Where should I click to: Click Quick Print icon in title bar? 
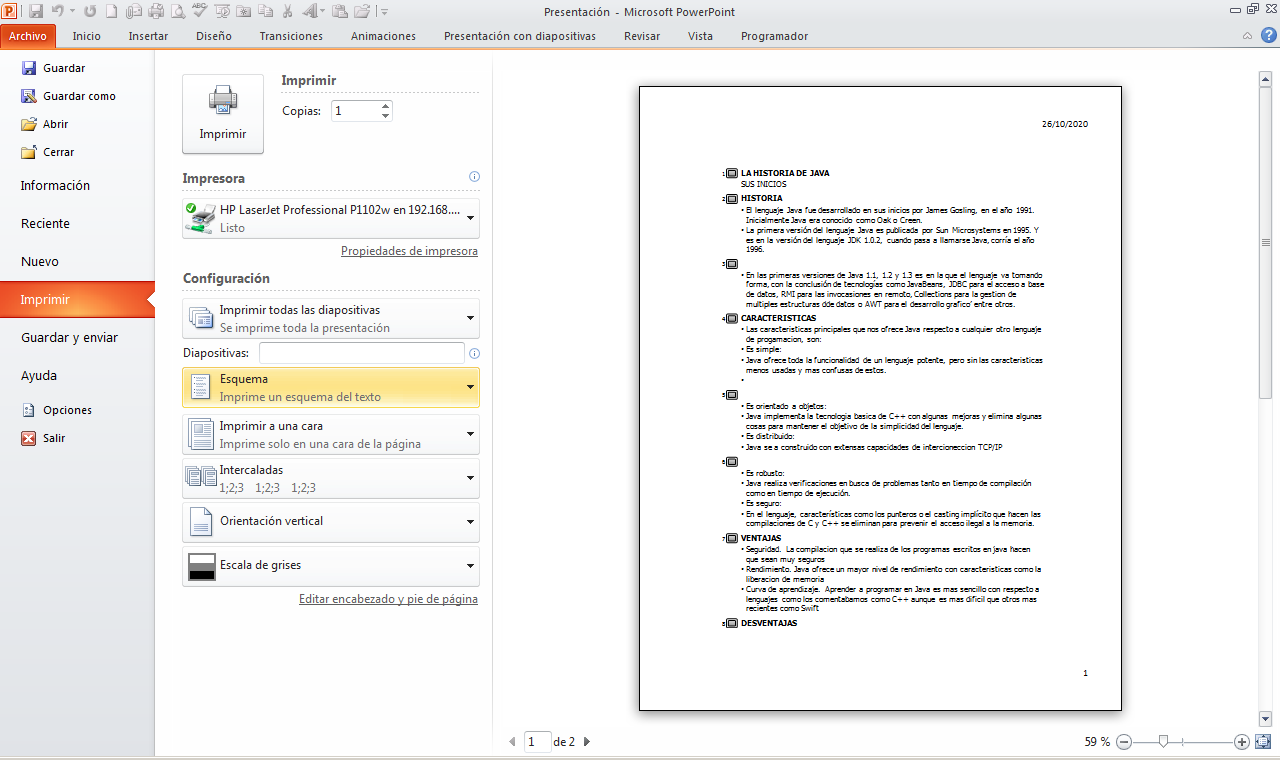(x=156, y=12)
